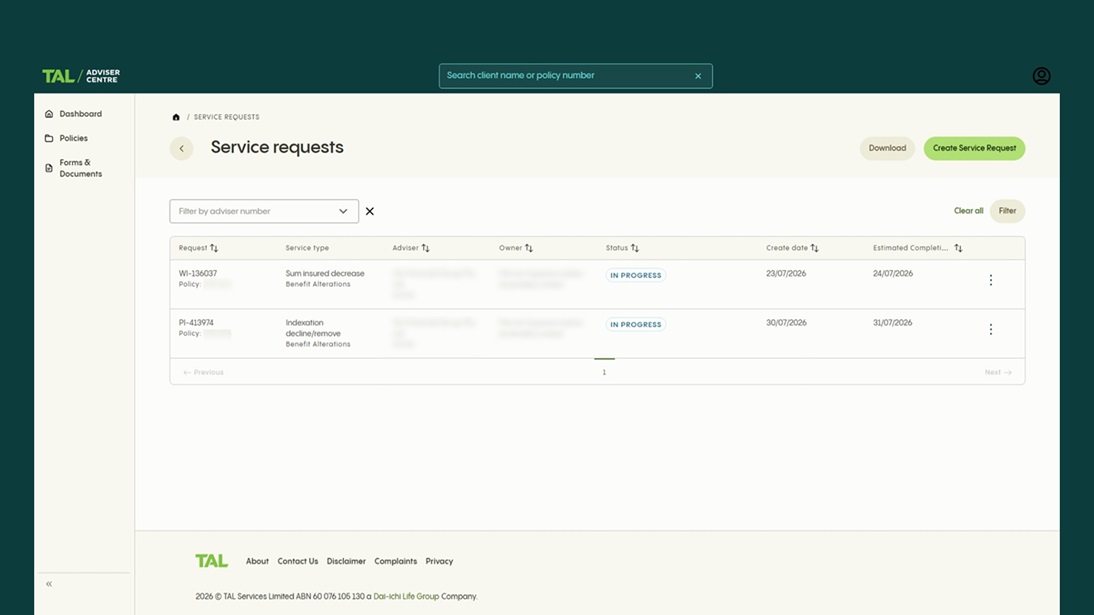Sort by the Owner column

(528, 248)
